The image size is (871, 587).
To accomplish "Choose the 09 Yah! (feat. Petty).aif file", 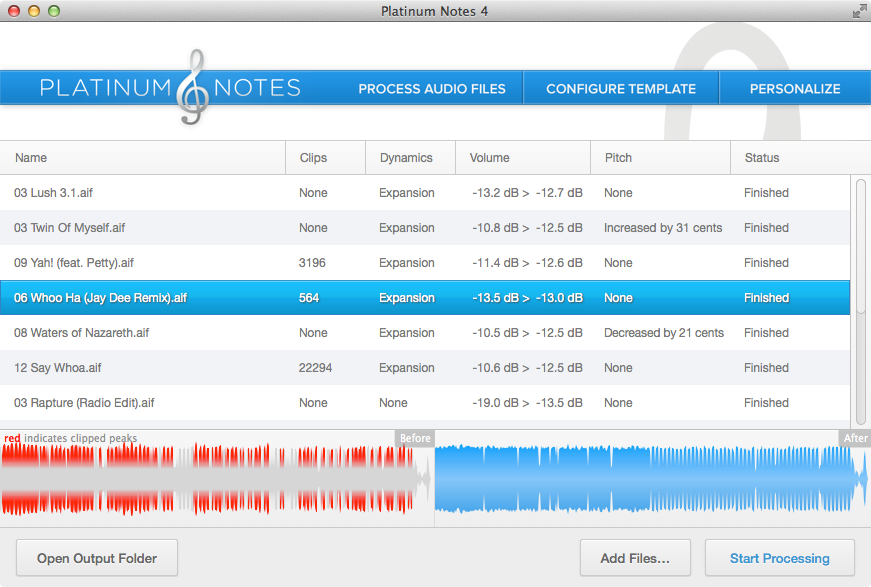I will coord(74,263).
